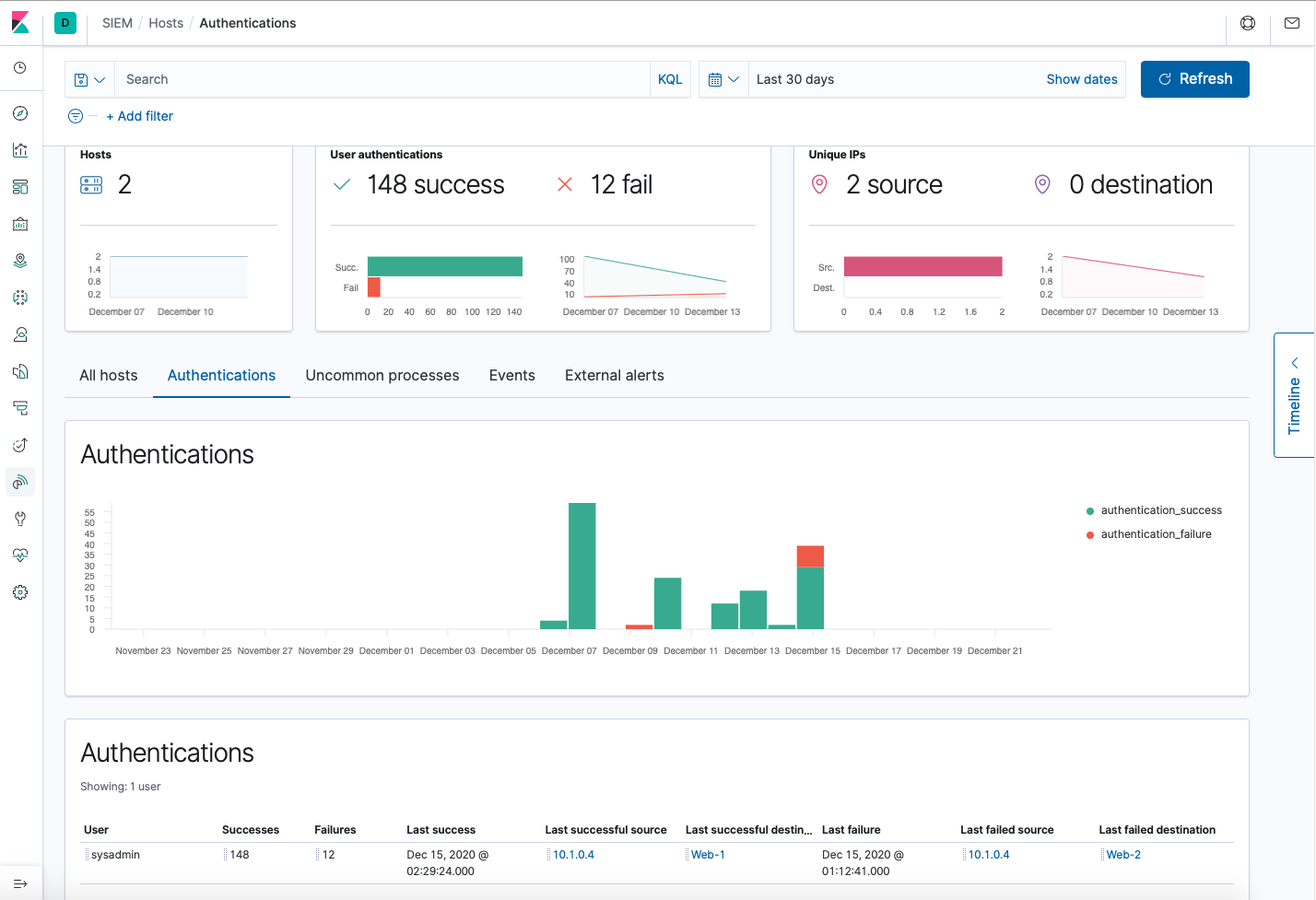1316x900 pixels.
Task: Switch to All hosts tab
Action: click(109, 376)
